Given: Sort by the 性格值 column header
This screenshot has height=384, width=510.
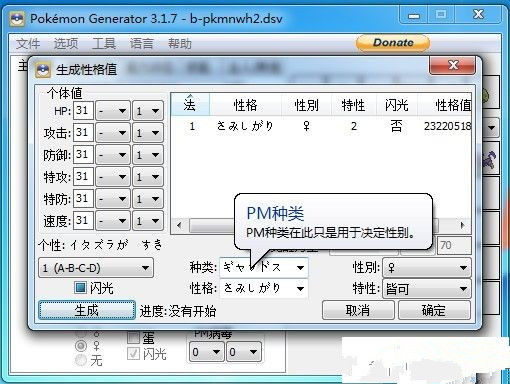Looking at the screenshot, I should click(x=445, y=105).
